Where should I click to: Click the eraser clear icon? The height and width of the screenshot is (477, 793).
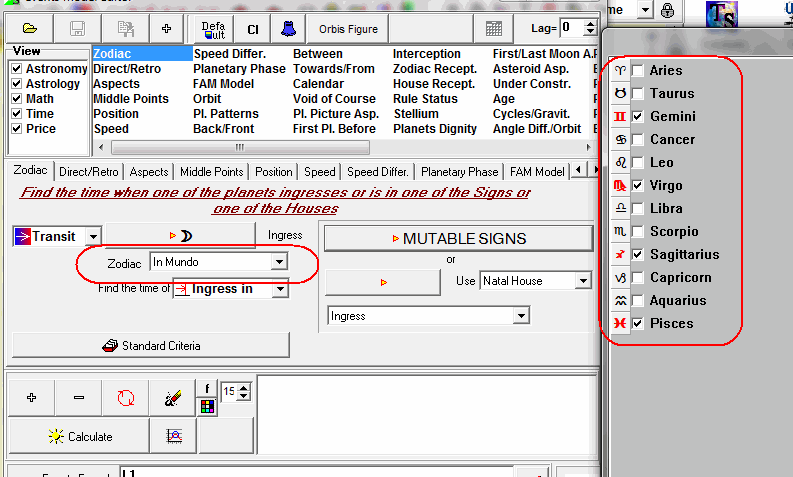(x=171, y=397)
